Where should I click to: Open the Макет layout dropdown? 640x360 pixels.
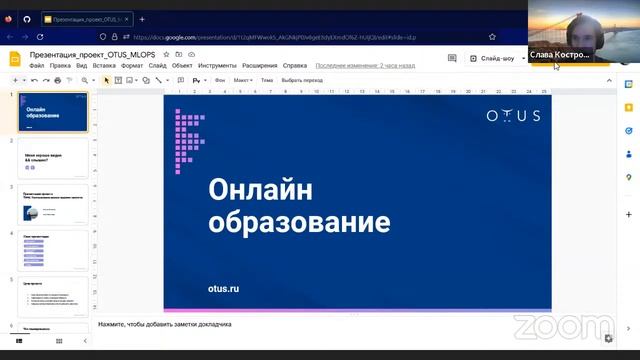click(x=243, y=80)
